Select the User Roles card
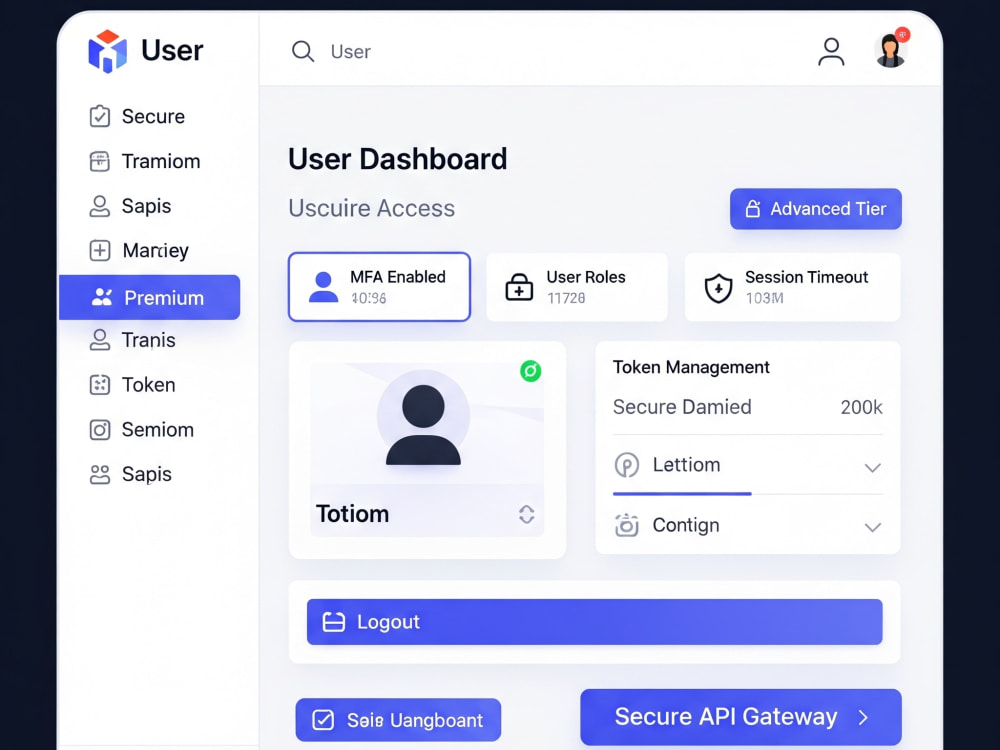1000x750 pixels. click(577, 287)
